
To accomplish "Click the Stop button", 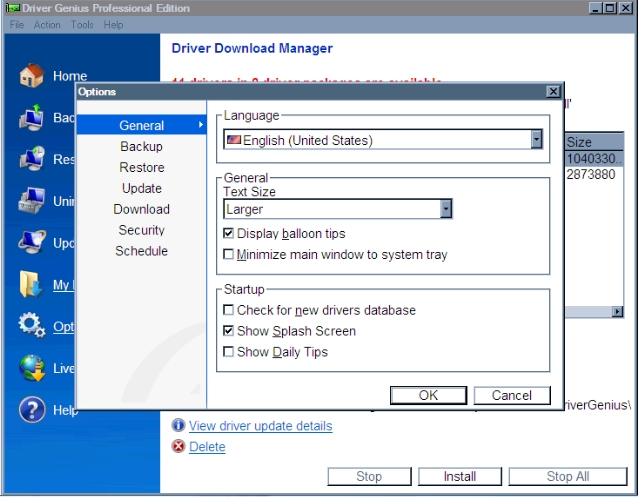I will (x=369, y=476).
